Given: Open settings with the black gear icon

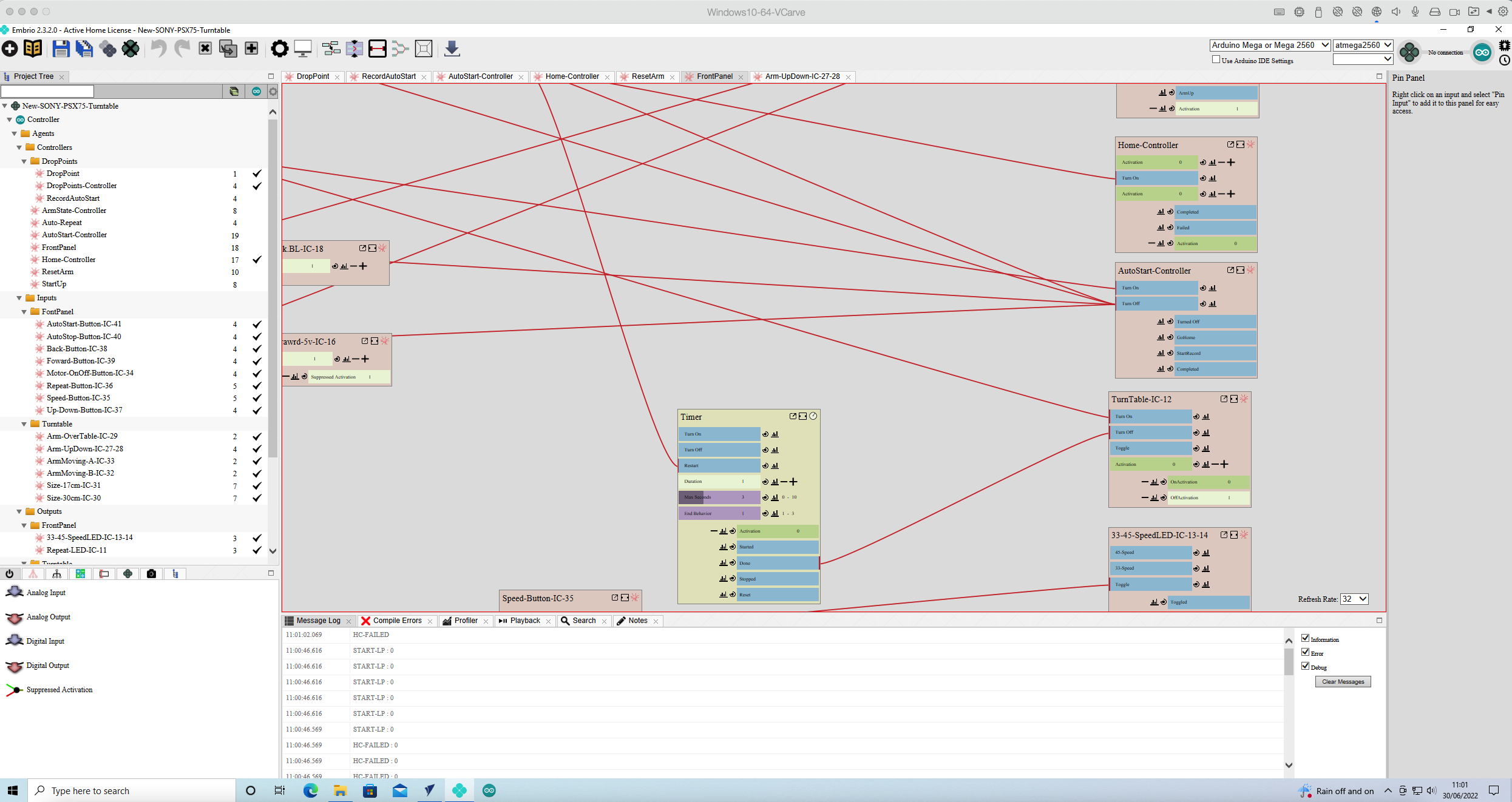Looking at the screenshot, I should (x=279, y=49).
